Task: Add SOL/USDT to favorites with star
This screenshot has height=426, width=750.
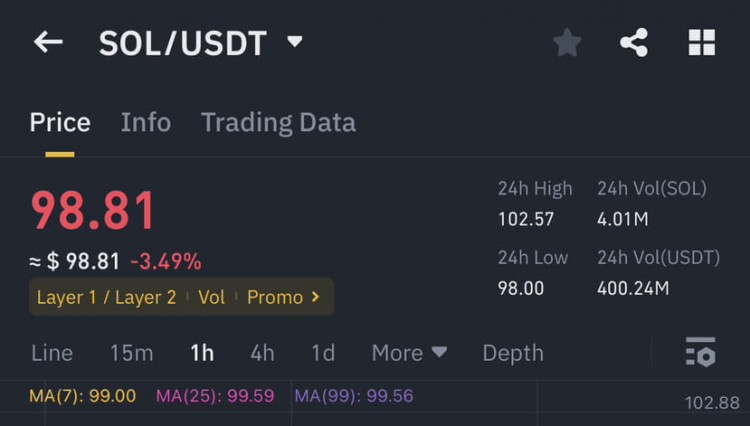Action: pyautogui.click(x=567, y=43)
